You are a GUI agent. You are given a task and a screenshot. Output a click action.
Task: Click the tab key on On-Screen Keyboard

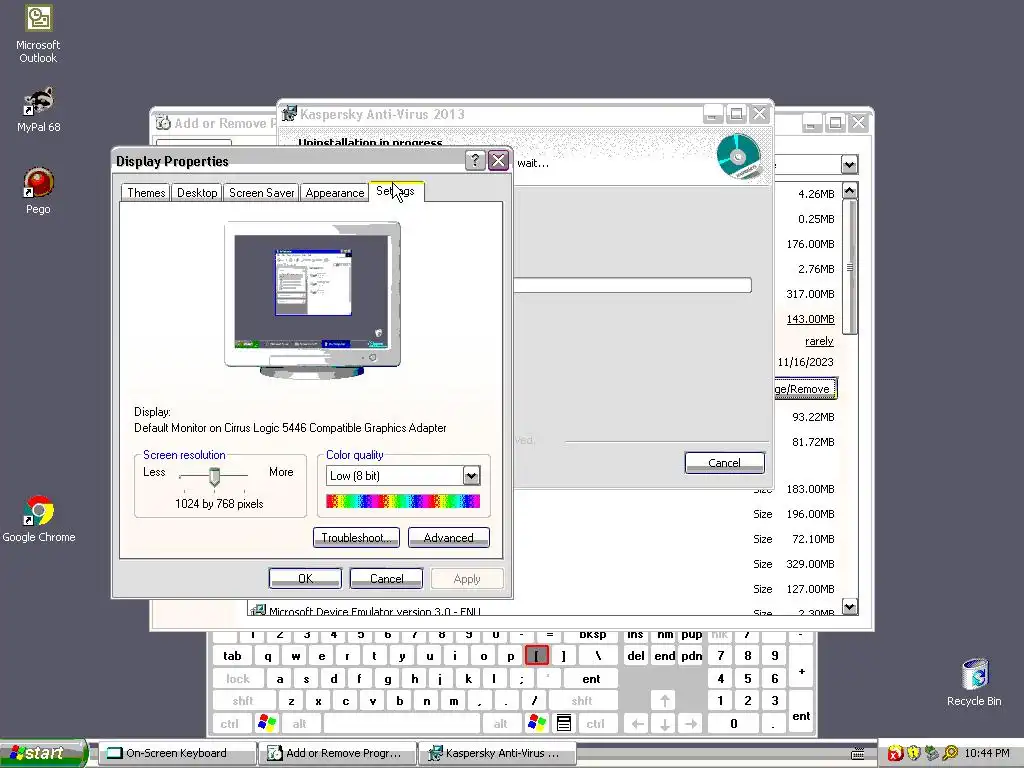click(x=232, y=656)
